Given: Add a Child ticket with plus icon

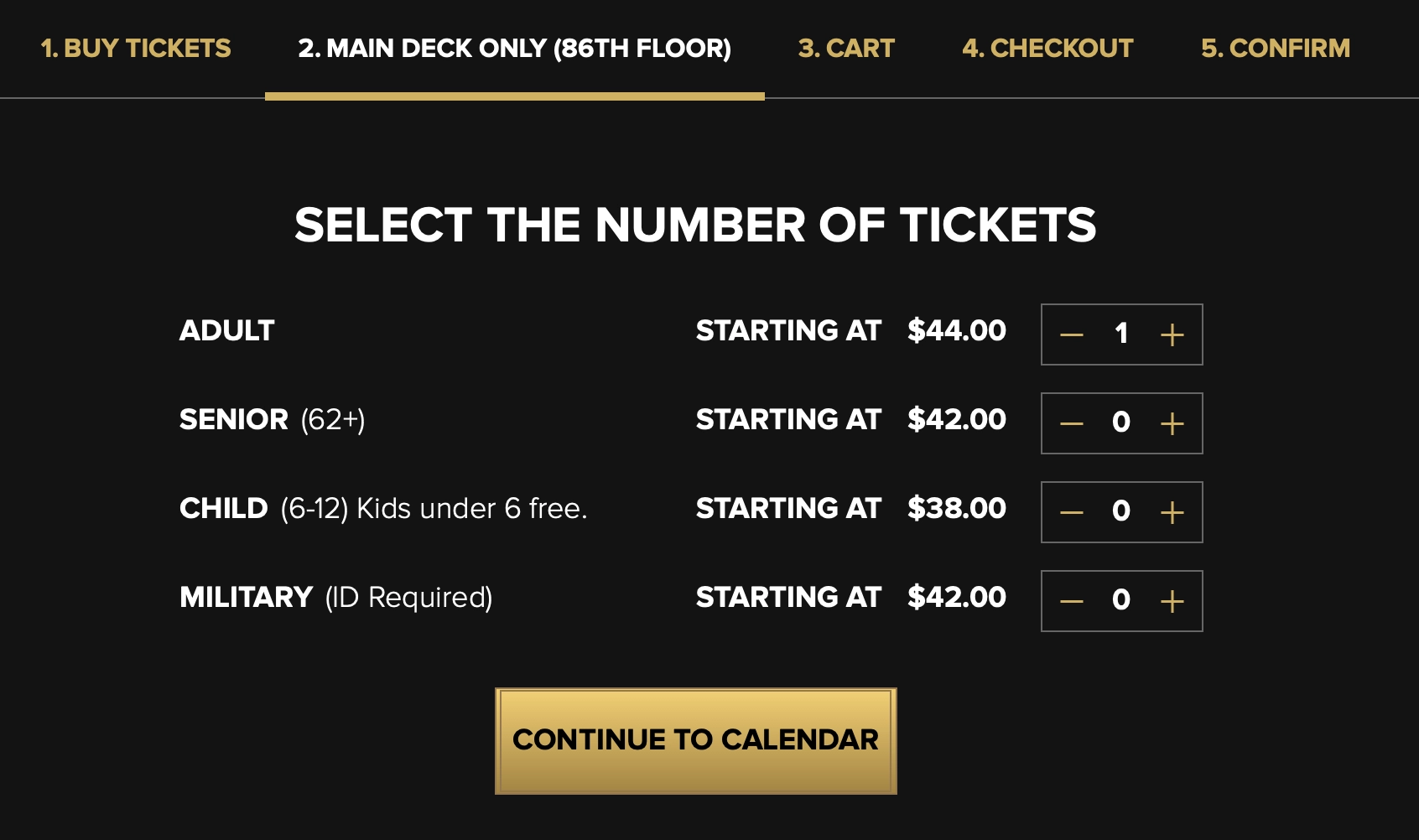Looking at the screenshot, I should pos(1172,513).
